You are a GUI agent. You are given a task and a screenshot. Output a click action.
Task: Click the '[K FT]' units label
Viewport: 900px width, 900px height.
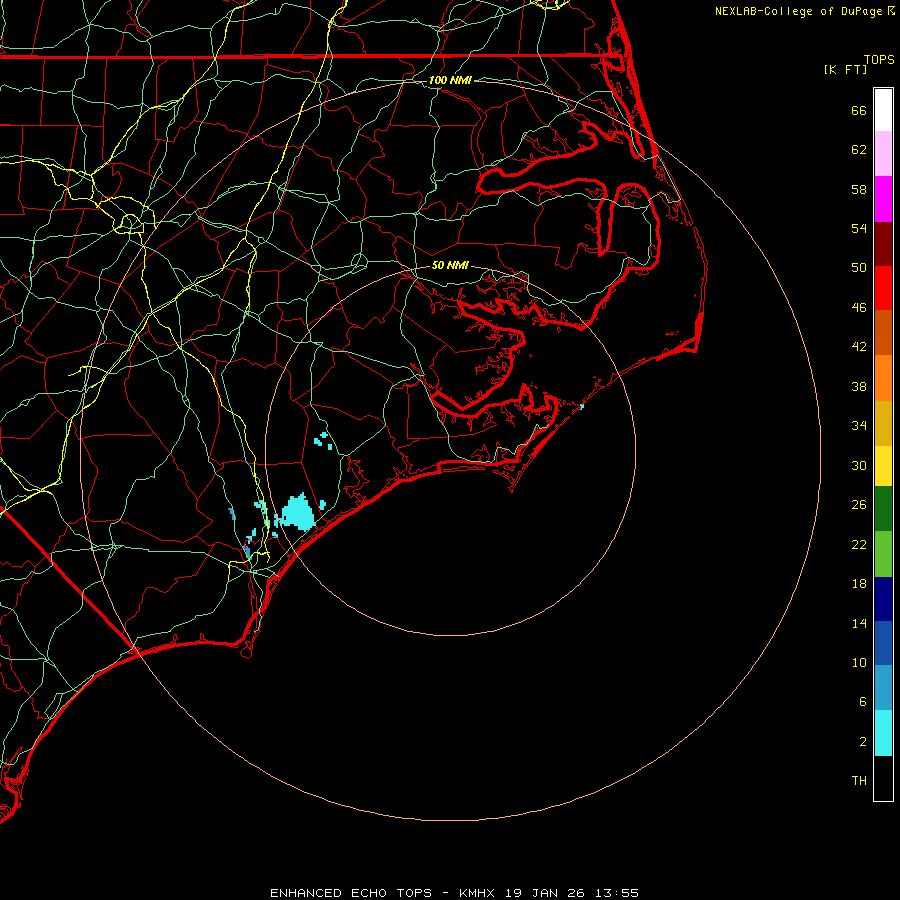click(845, 69)
